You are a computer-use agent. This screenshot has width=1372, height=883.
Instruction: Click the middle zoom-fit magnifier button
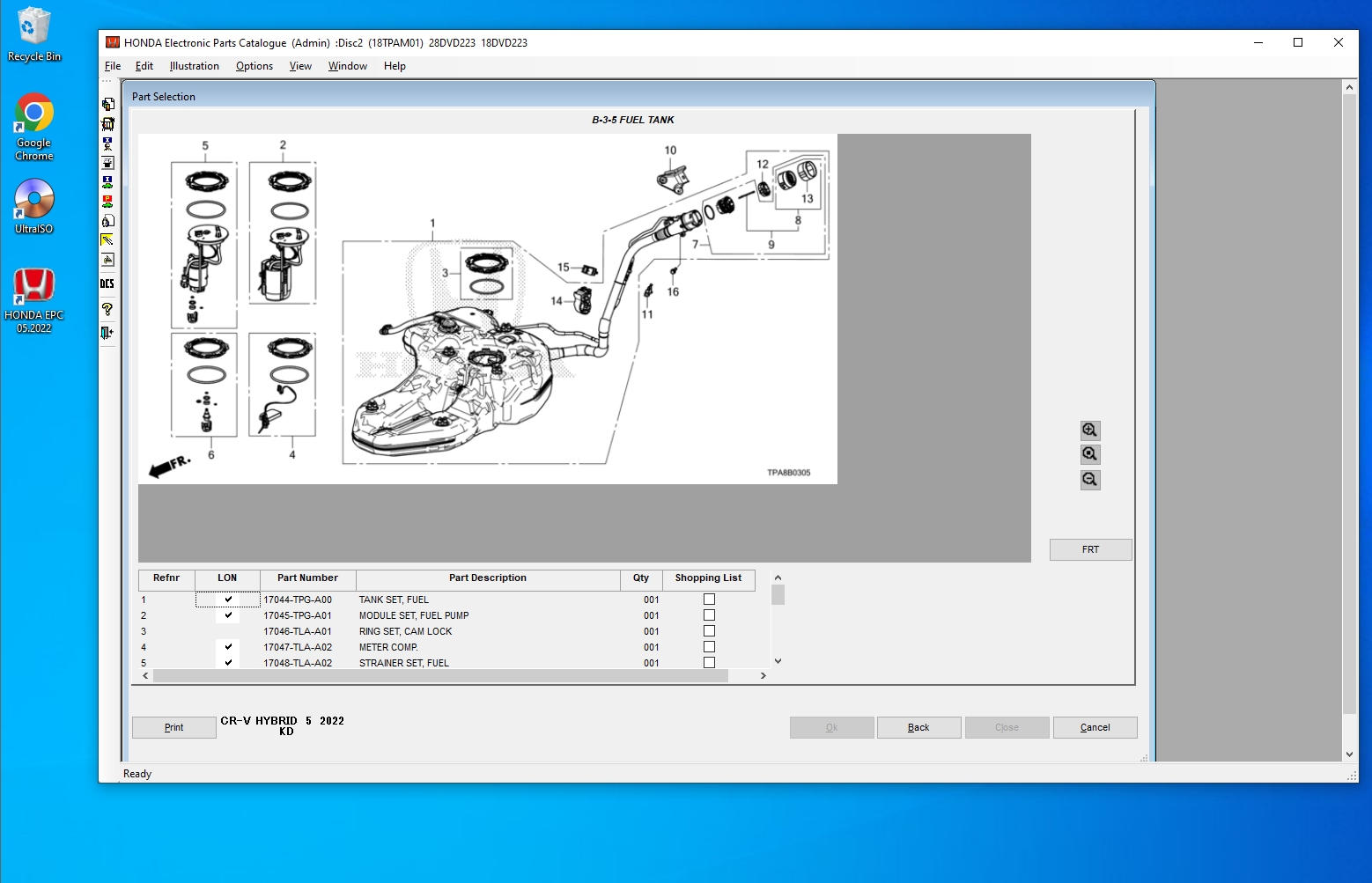[x=1089, y=454]
